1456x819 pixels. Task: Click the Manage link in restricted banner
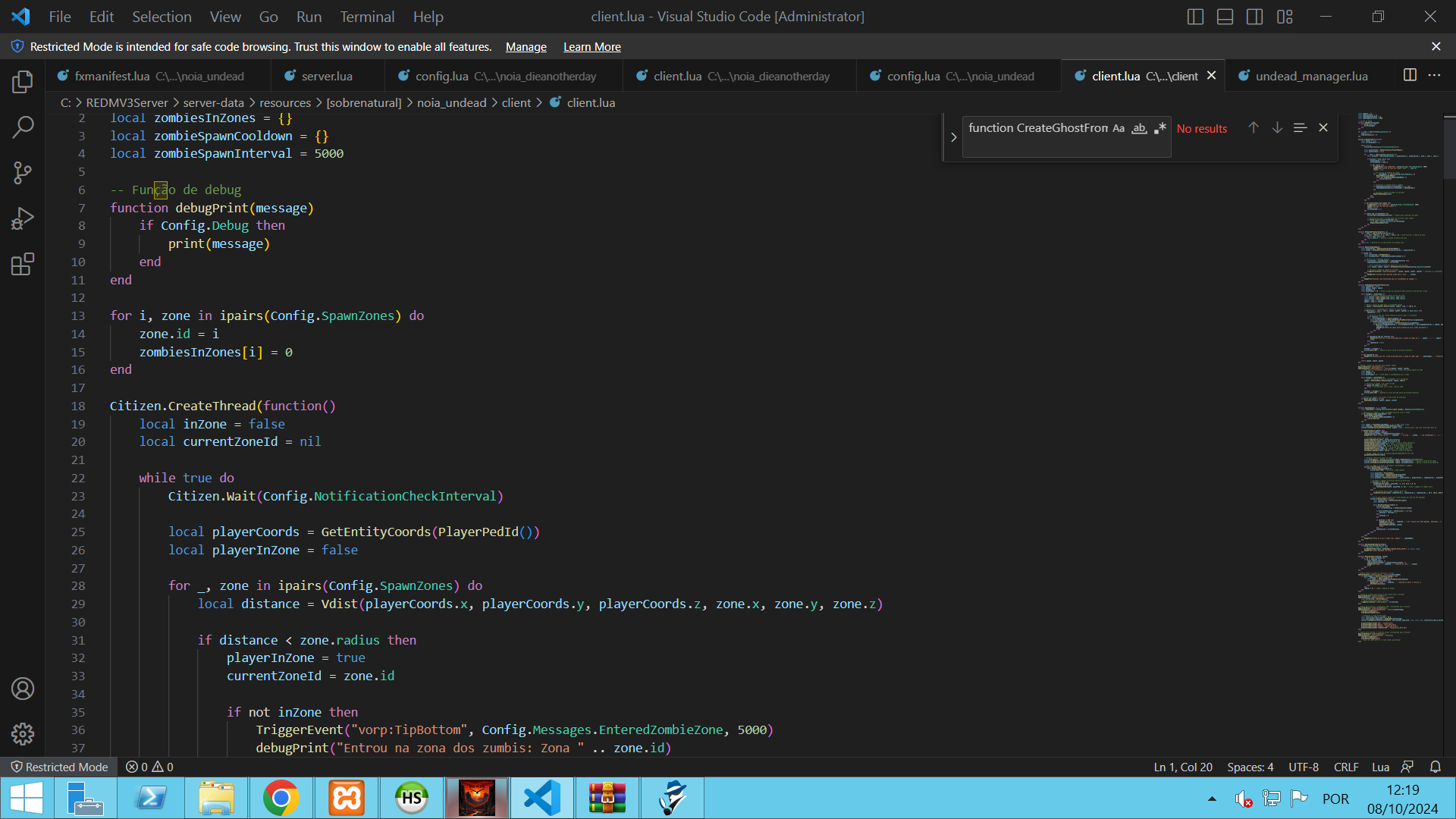[526, 47]
